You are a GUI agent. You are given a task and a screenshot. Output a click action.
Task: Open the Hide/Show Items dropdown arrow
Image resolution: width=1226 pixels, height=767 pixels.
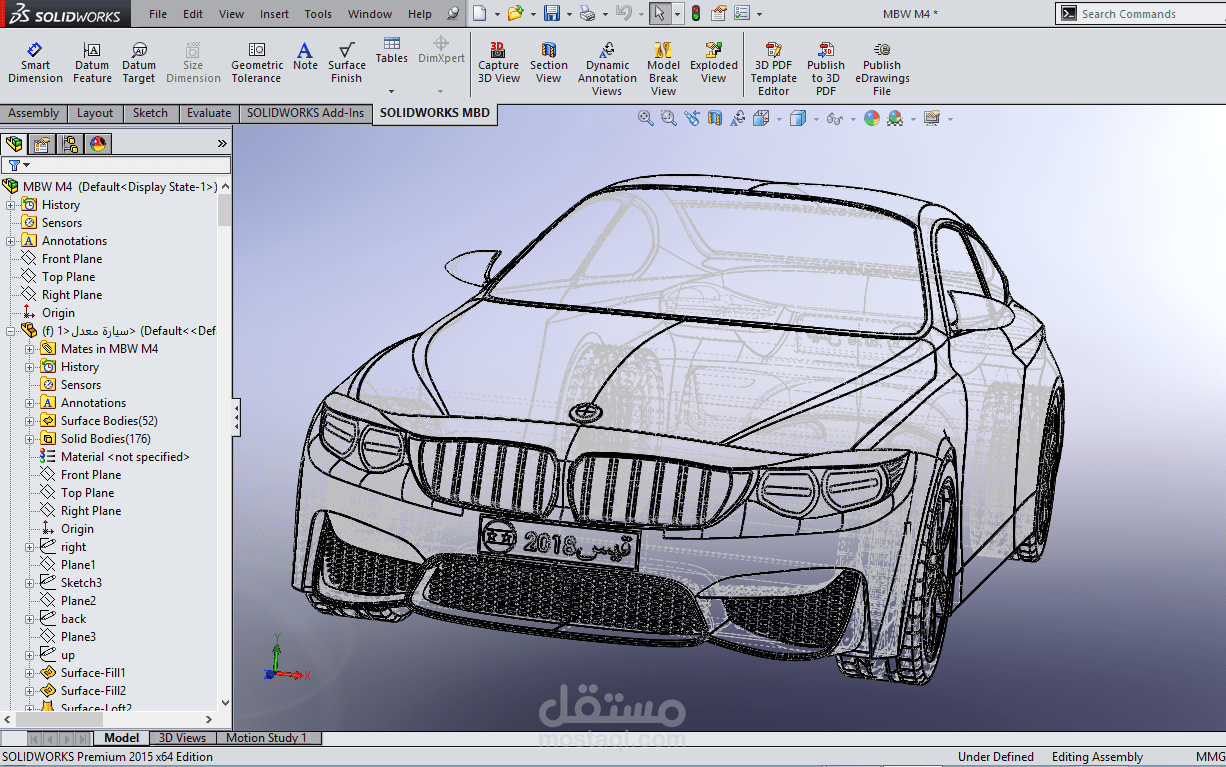click(x=851, y=119)
